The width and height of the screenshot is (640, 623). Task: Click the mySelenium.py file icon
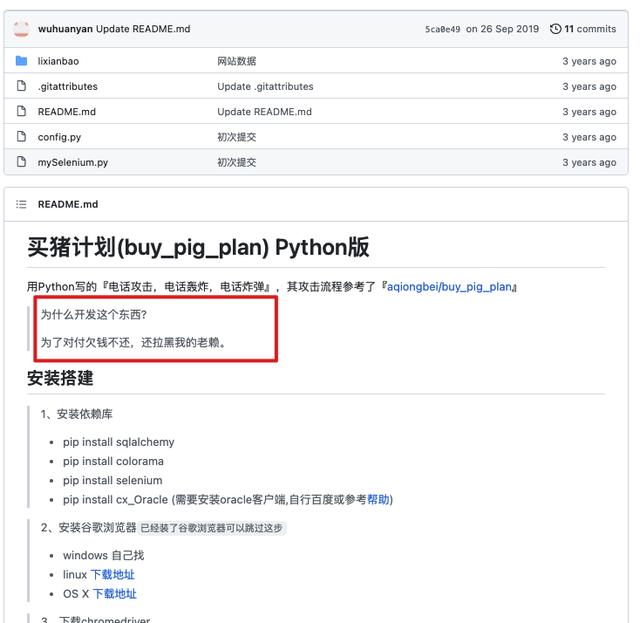[x=21, y=162]
